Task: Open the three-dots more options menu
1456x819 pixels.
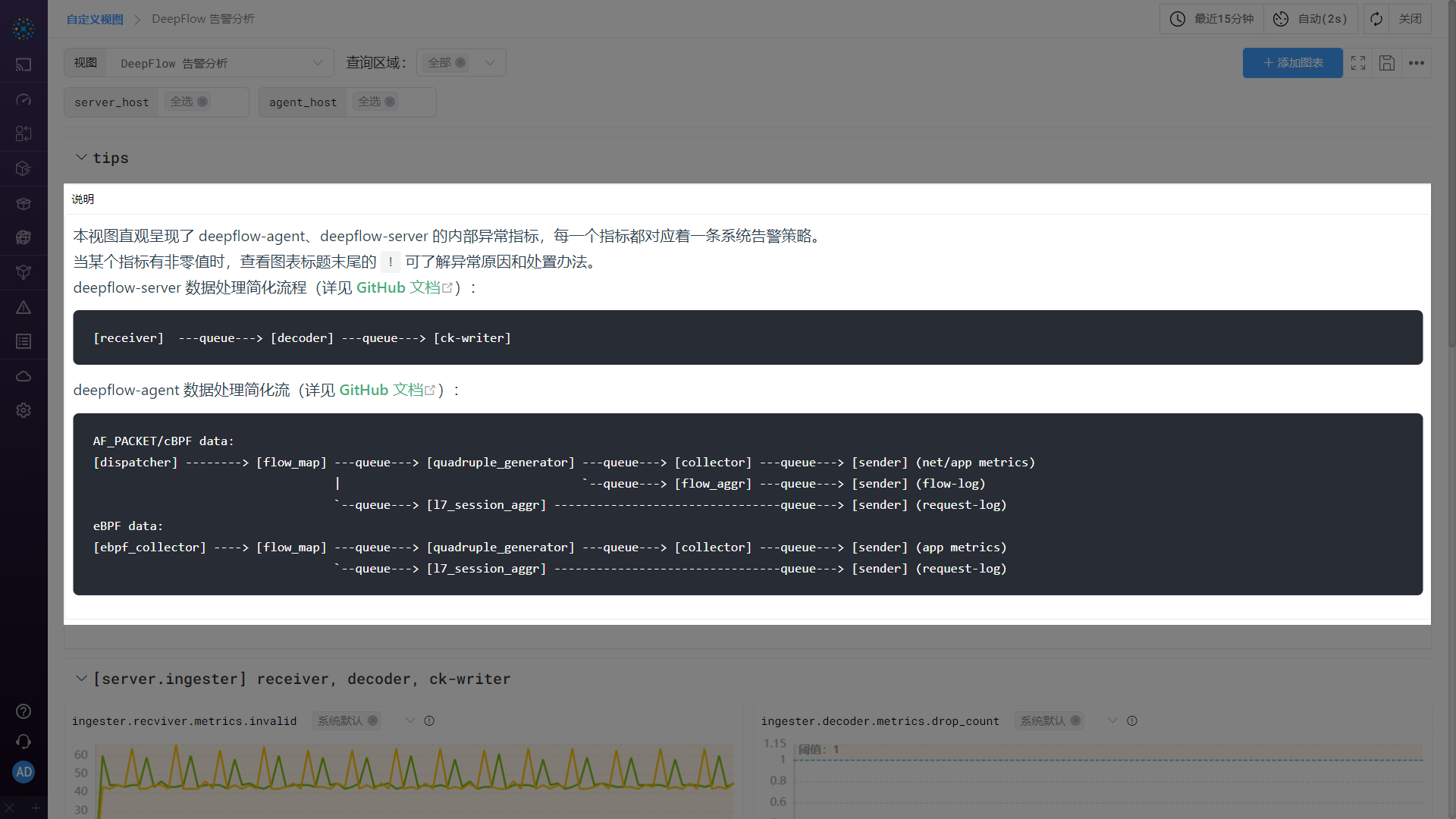Action: click(1416, 63)
